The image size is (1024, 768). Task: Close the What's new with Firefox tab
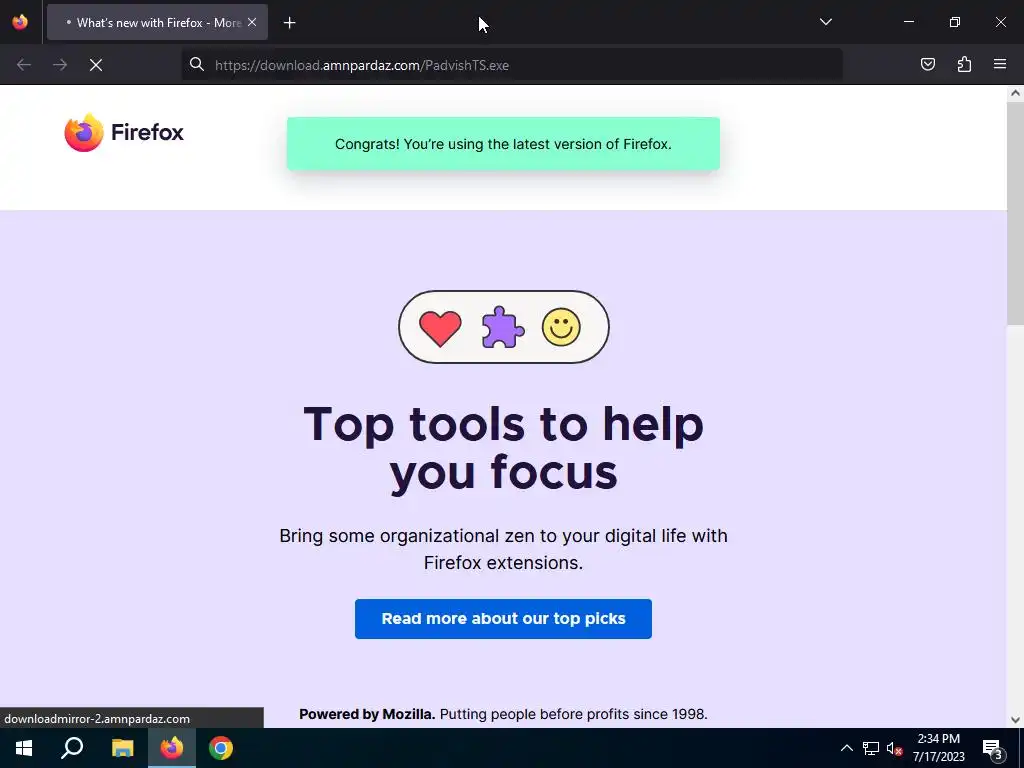pos(252,22)
